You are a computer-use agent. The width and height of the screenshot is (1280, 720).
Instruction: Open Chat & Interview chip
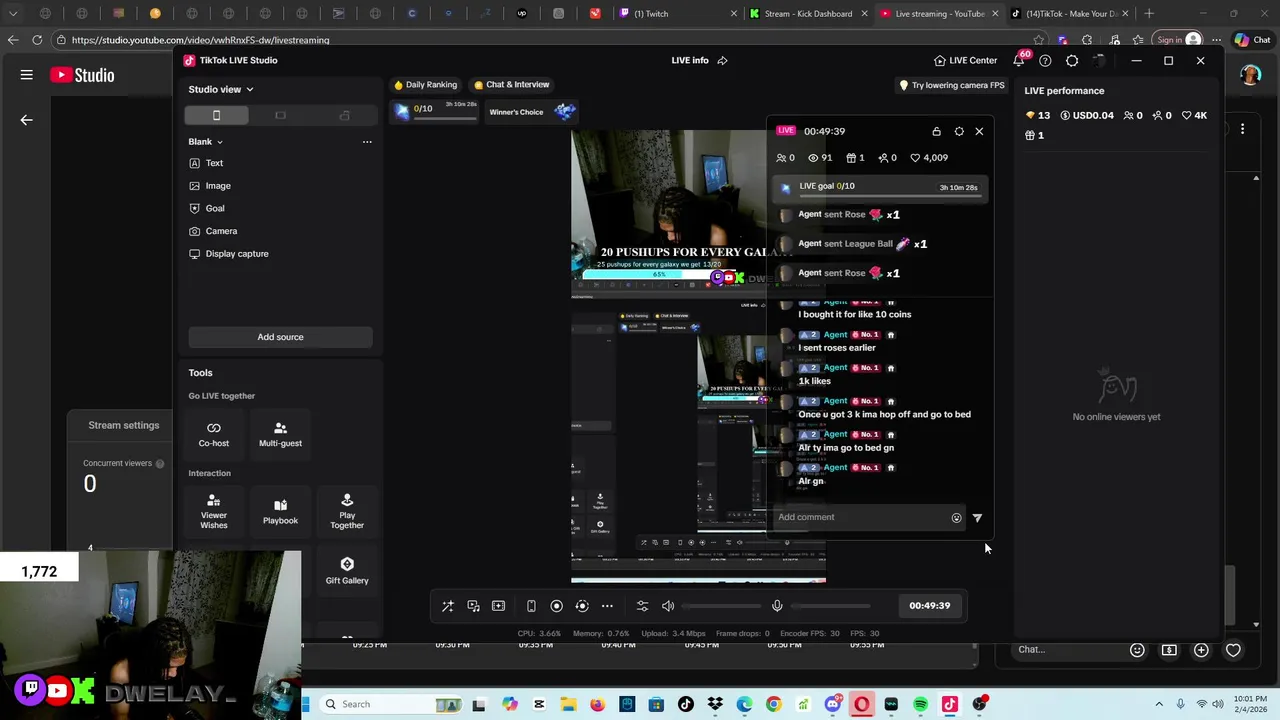[x=512, y=85]
